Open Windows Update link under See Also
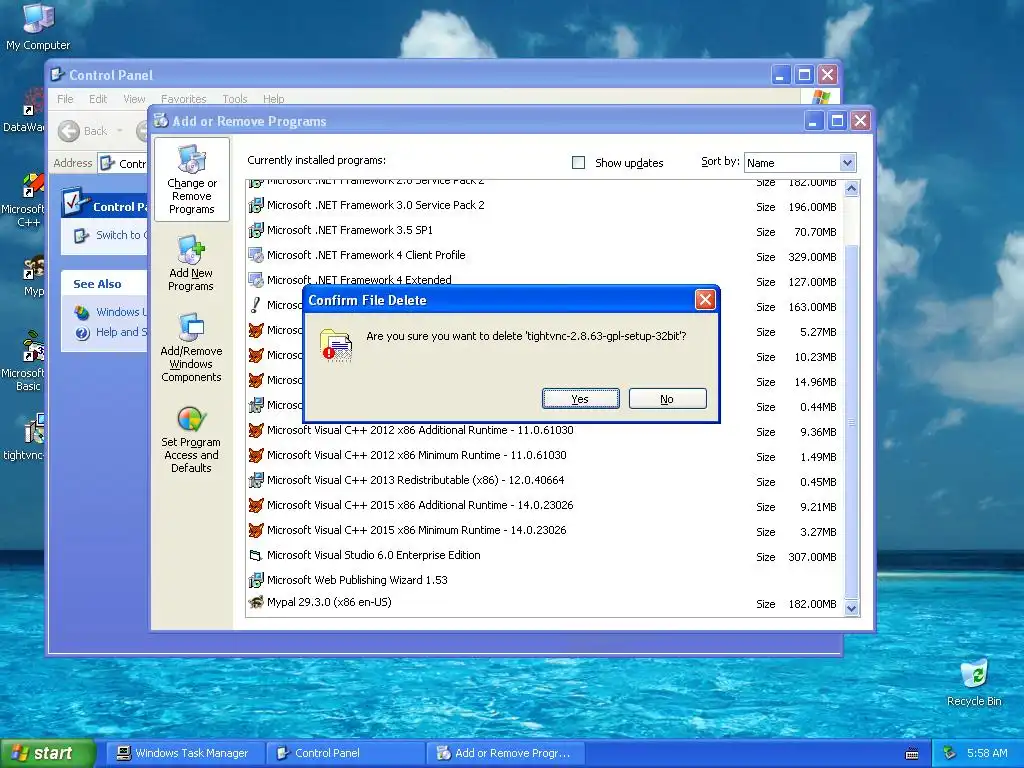The height and width of the screenshot is (768, 1024). [111, 312]
